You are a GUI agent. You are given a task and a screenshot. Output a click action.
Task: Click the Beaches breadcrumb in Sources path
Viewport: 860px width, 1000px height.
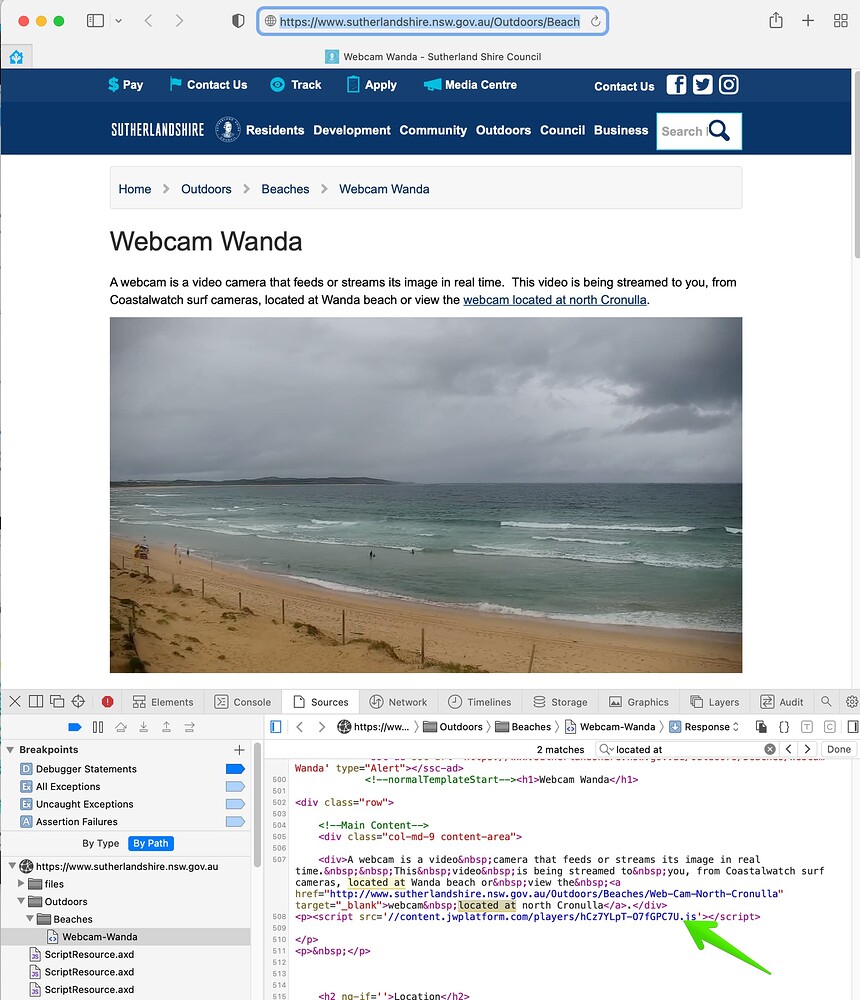[x=523, y=727]
